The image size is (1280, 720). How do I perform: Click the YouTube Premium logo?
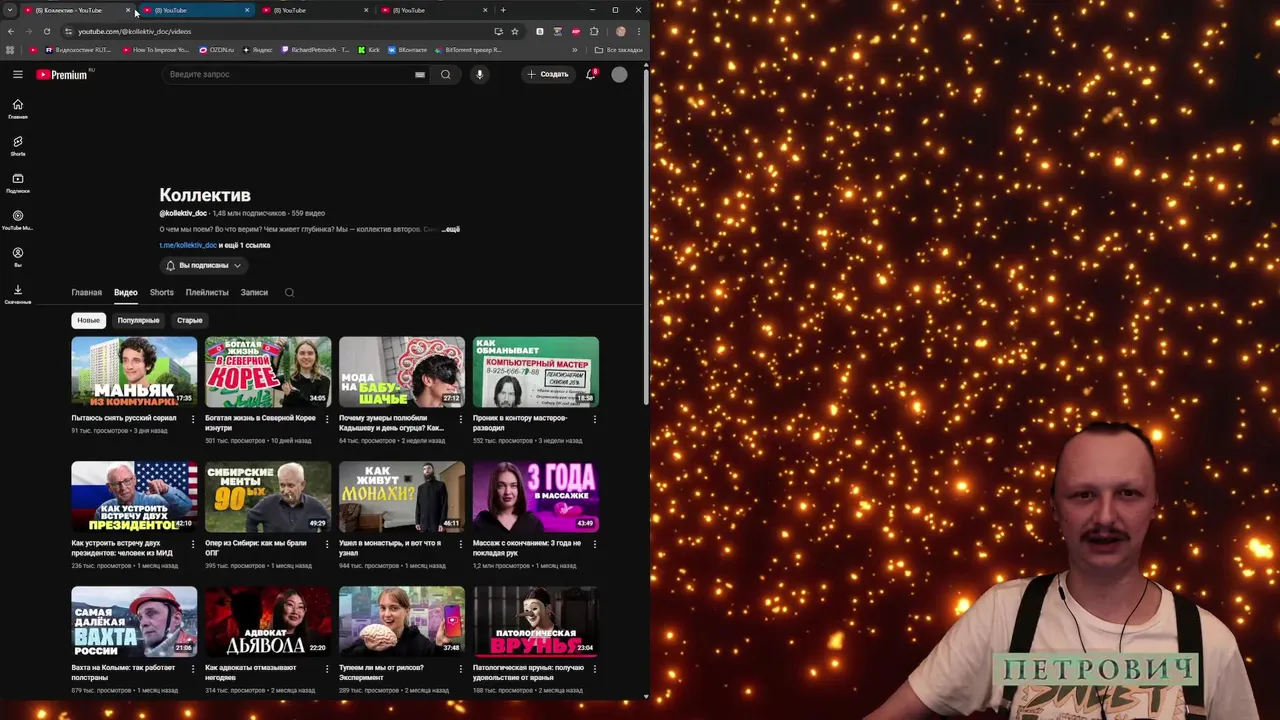click(62, 74)
